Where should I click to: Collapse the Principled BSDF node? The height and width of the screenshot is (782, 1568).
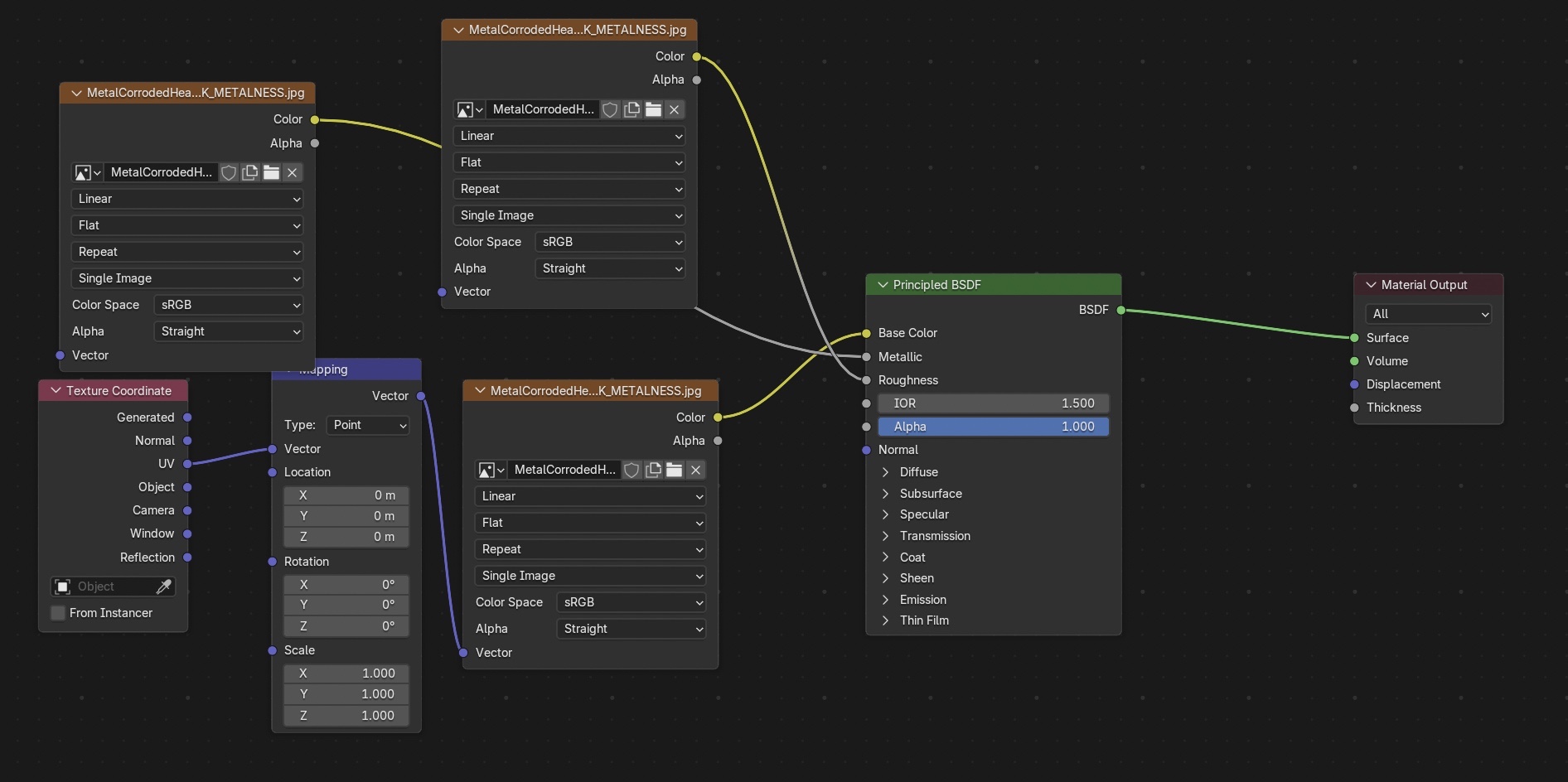click(x=883, y=285)
